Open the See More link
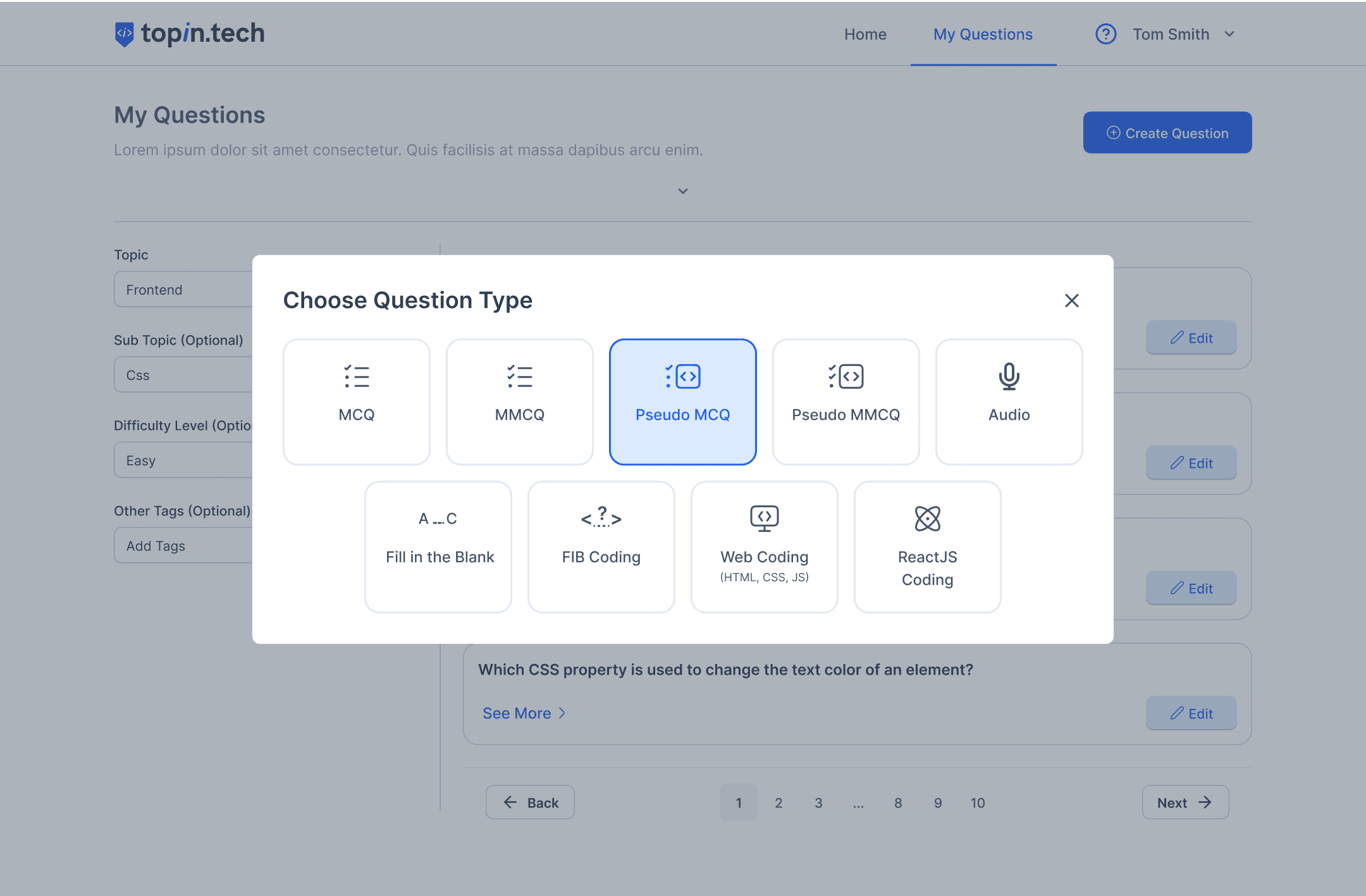Viewport: 1366px width, 896px height. pyautogui.click(x=524, y=713)
